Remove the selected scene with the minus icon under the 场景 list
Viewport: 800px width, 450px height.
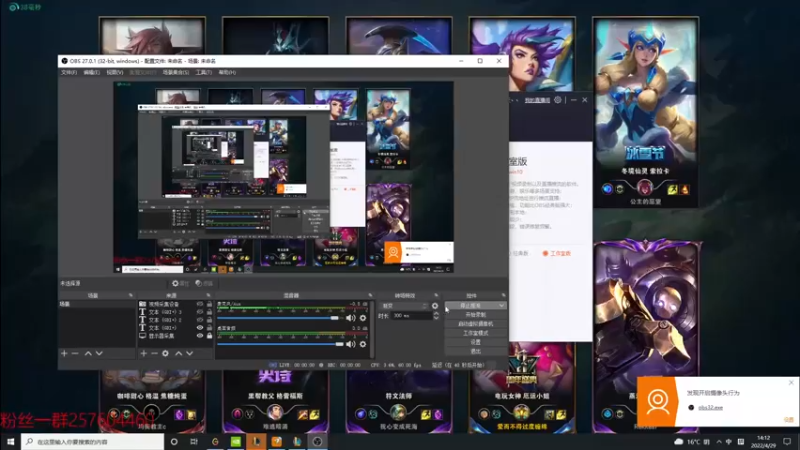pyautogui.click(x=75, y=353)
